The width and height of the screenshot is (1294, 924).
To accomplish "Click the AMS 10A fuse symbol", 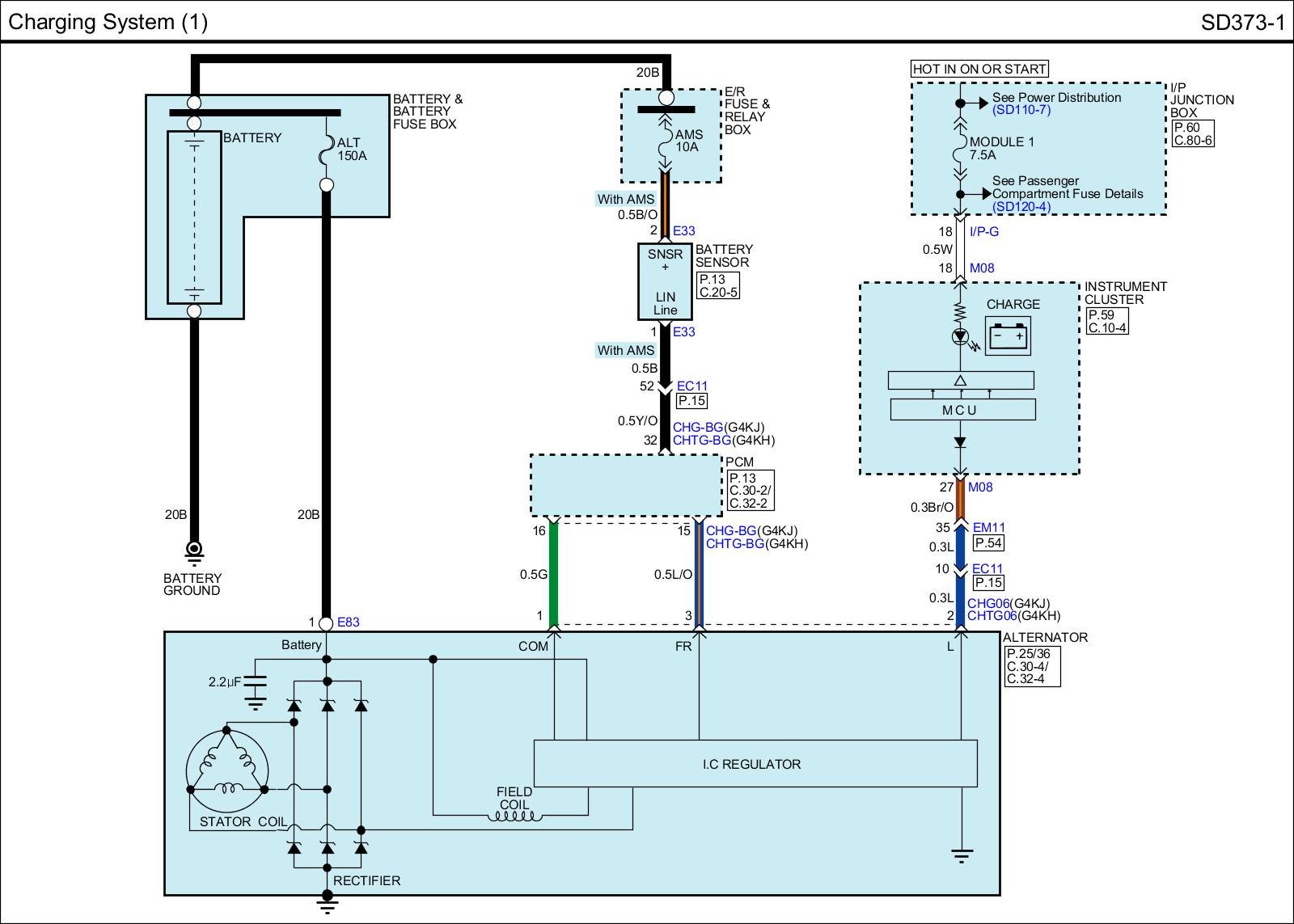I will tap(666, 143).
